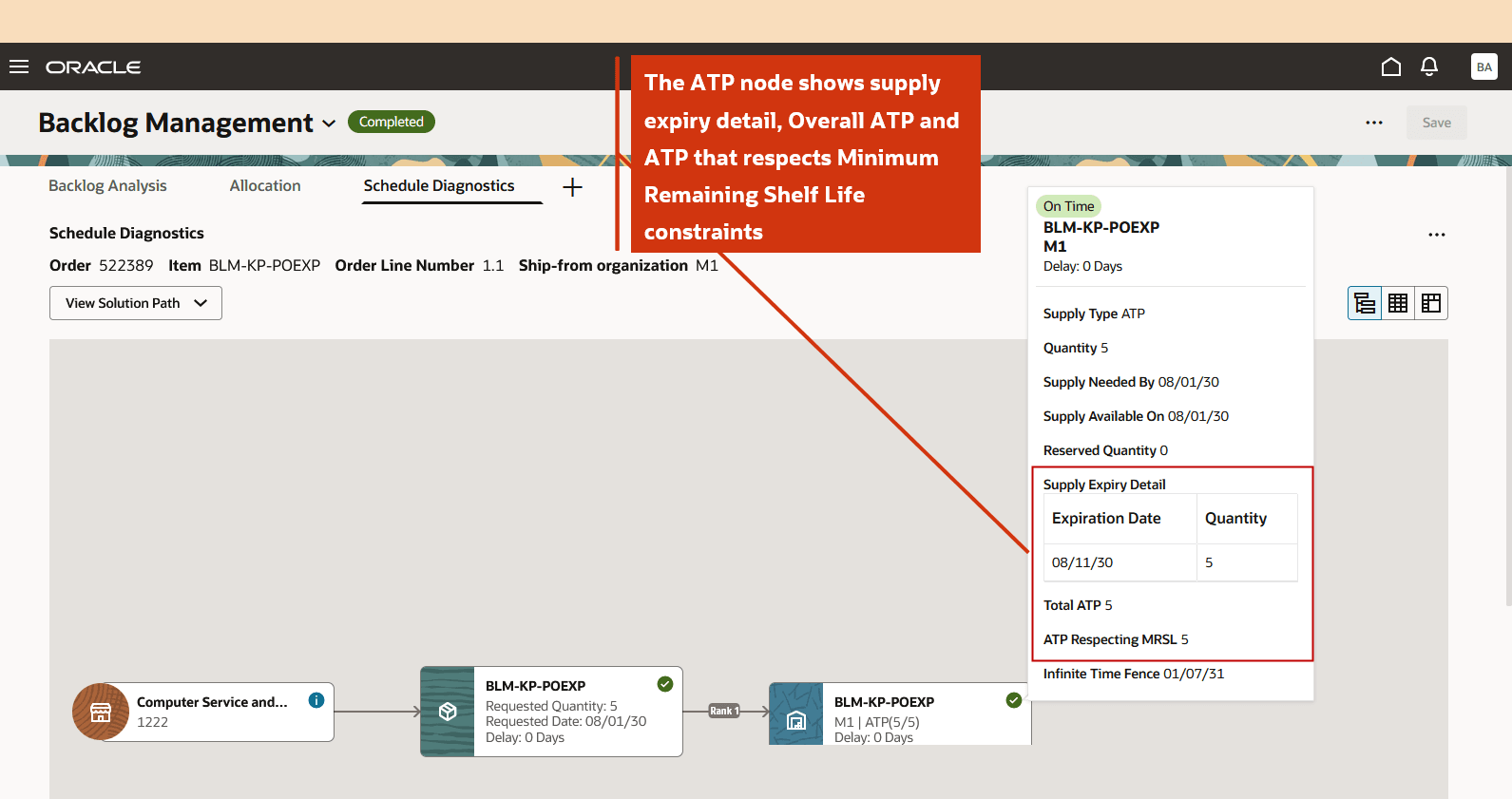1512x799 pixels.
Task: Switch to the Backlog Analysis tab
Action: coord(107,185)
